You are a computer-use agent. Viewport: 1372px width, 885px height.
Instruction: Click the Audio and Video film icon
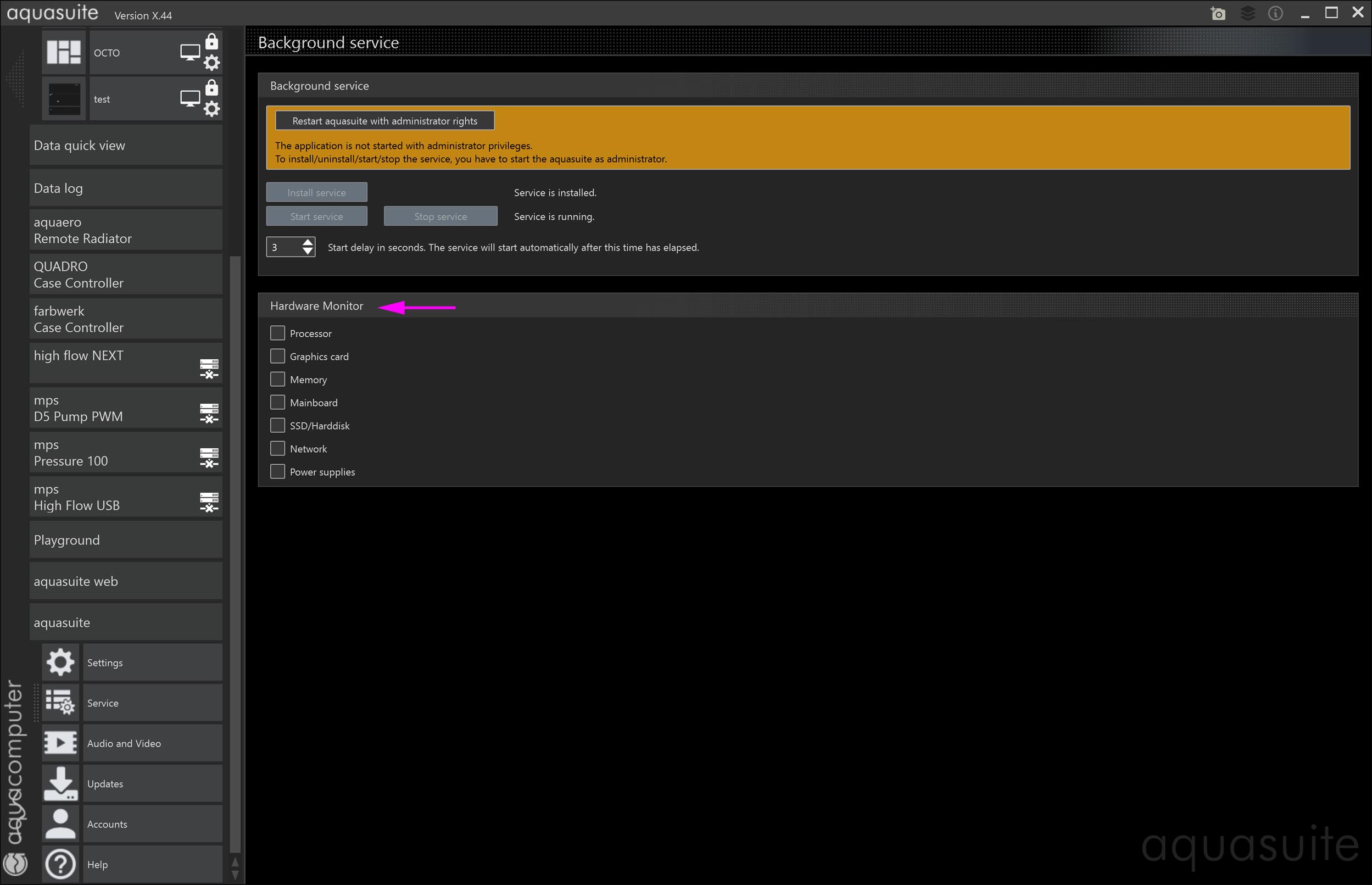tap(60, 743)
